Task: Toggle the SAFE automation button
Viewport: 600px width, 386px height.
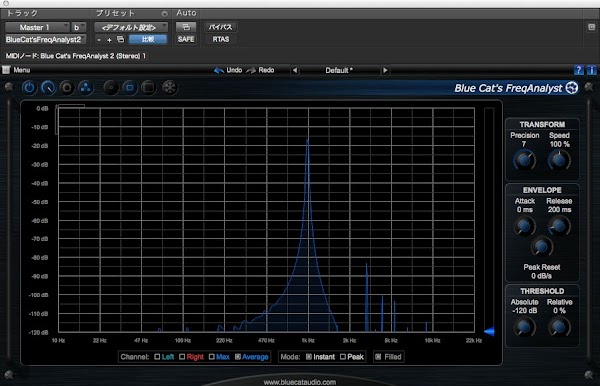Action: (x=186, y=39)
